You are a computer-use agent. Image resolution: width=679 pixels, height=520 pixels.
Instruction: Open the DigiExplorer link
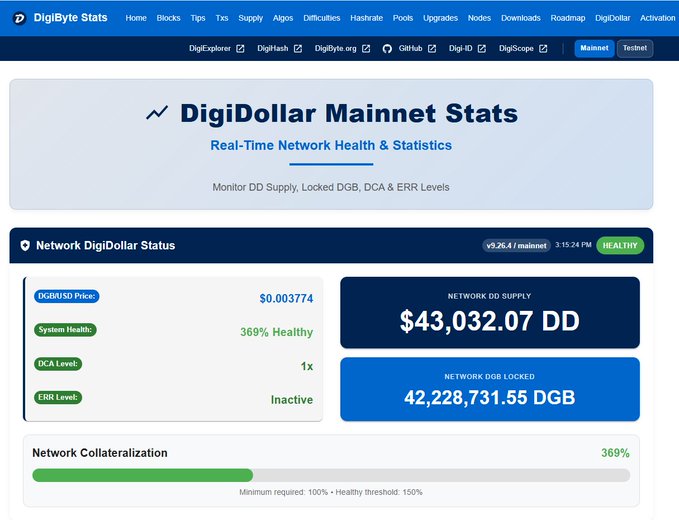pos(210,48)
